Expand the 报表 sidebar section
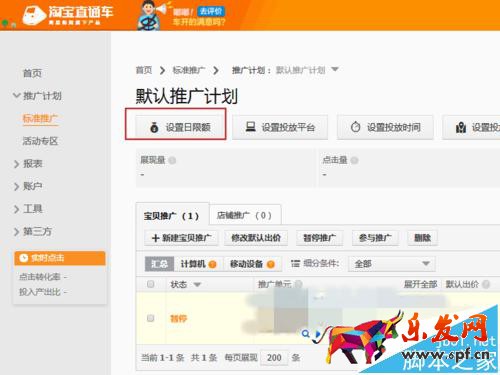This screenshot has height=375, width=500. click(29, 164)
